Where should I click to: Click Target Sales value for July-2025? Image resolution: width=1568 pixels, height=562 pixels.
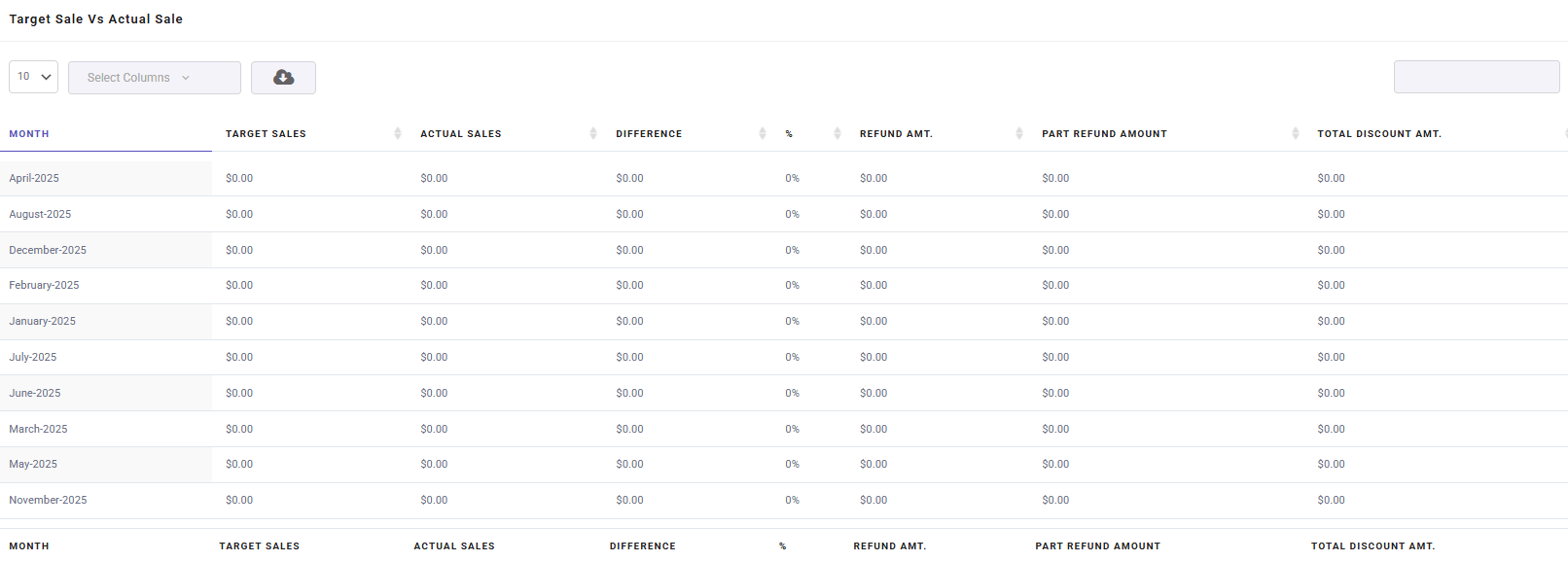(239, 358)
